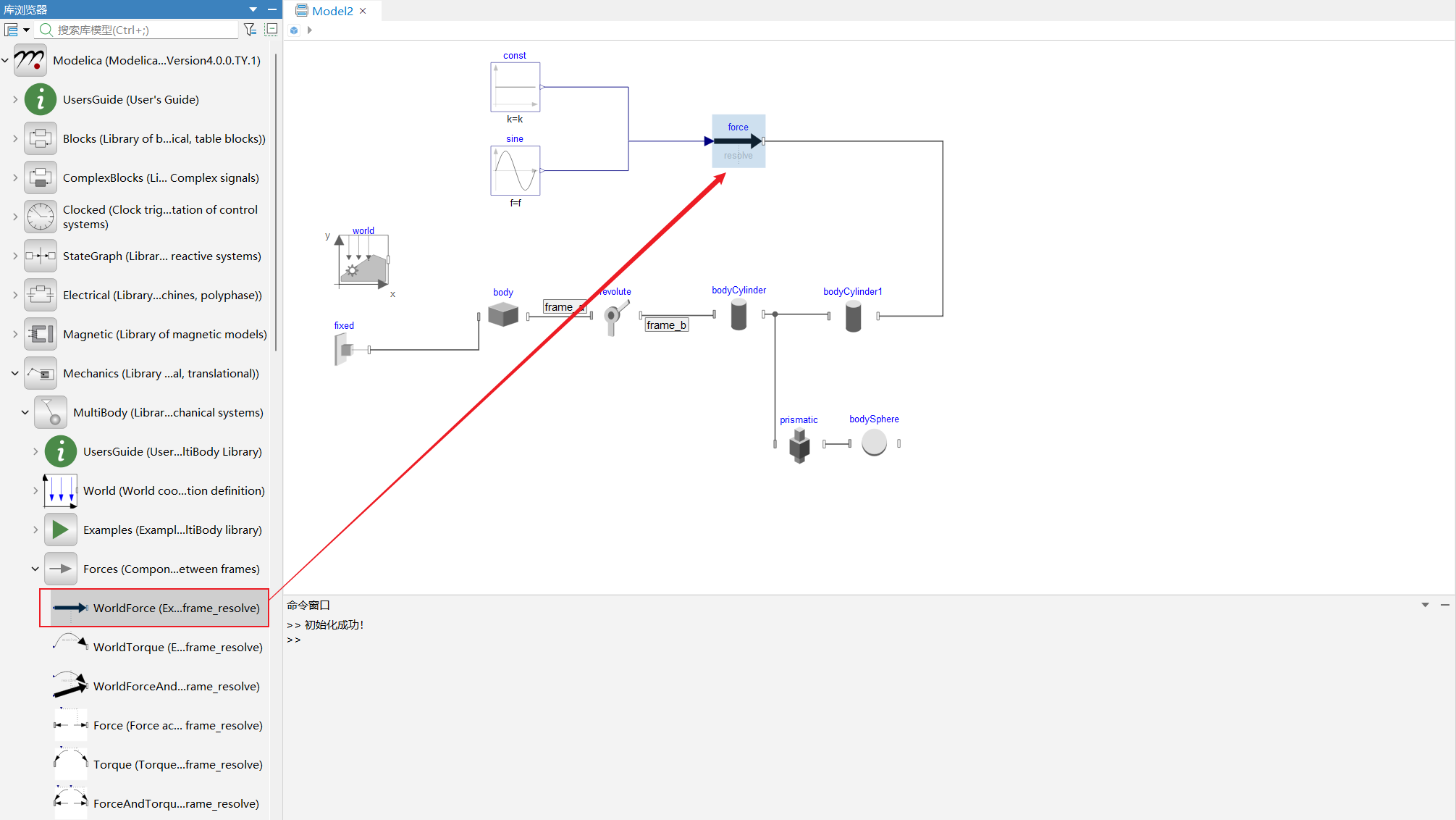
Task: Collapse the Forces tree node
Action: tap(35, 569)
